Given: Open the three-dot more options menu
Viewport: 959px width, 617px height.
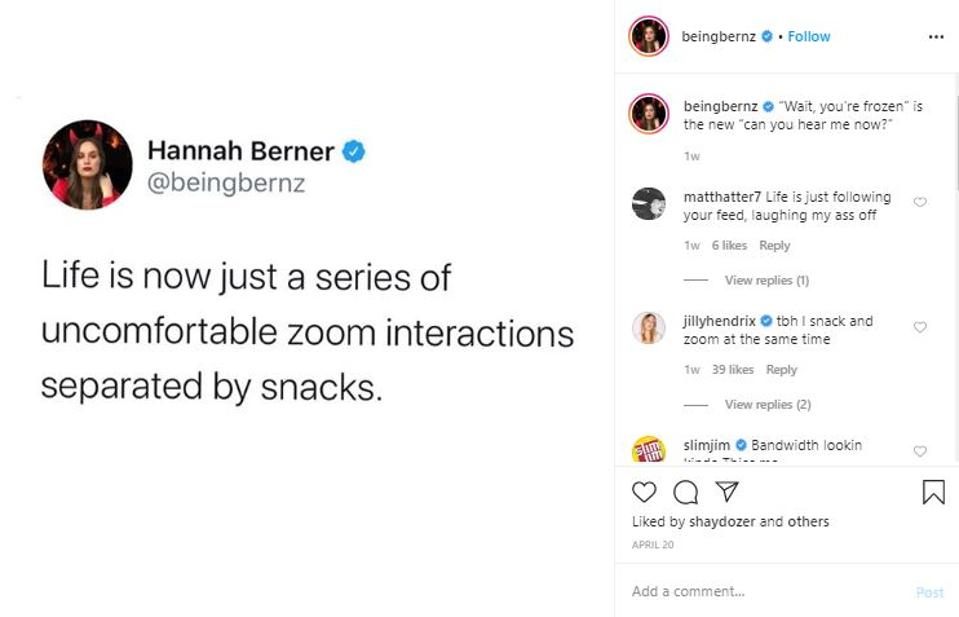Looking at the screenshot, I should [x=935, y=37].
